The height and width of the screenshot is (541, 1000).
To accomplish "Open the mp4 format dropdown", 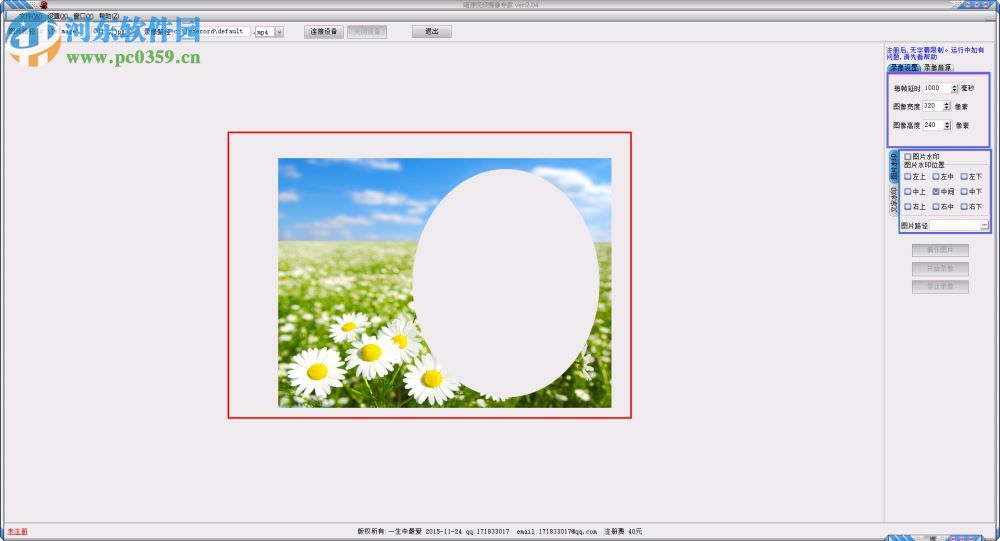I will tap(279, 32).
